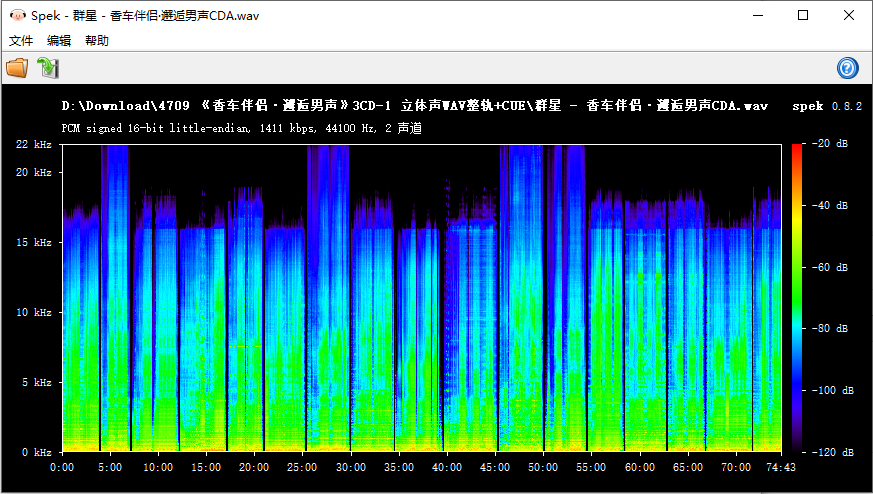Viewport: 873px width, 494px height.
Task: Click the 0:00 time axis label
Action: coord(62,467)
